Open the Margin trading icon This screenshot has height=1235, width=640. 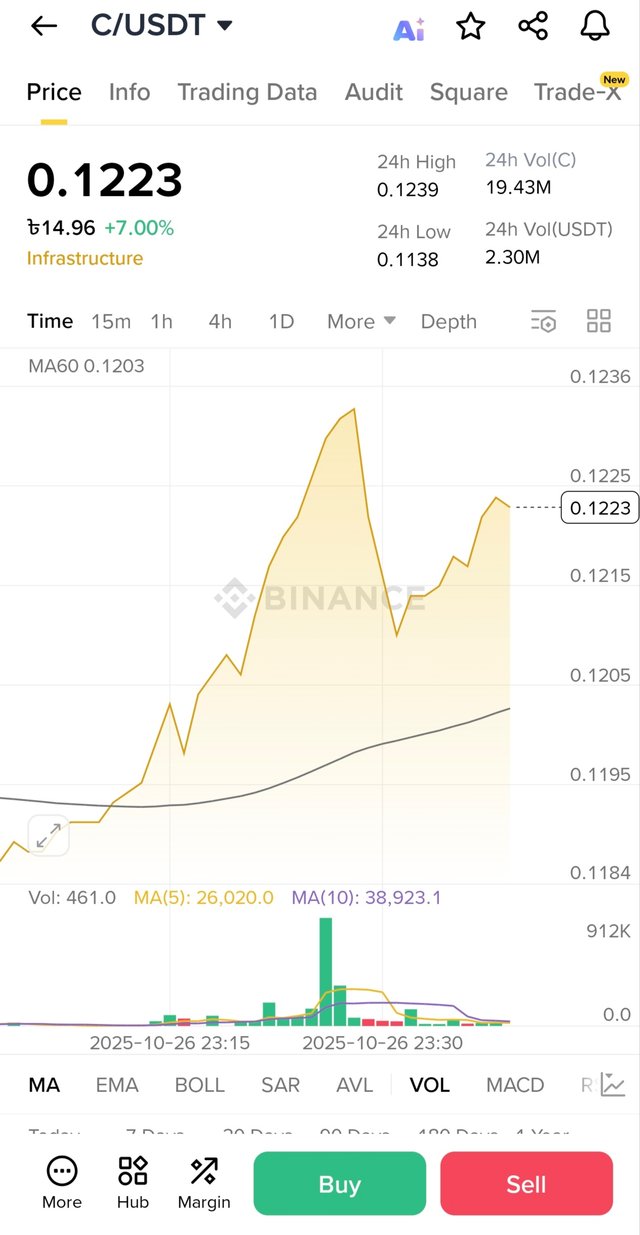pyautogui.click(x=204, y=1182)
